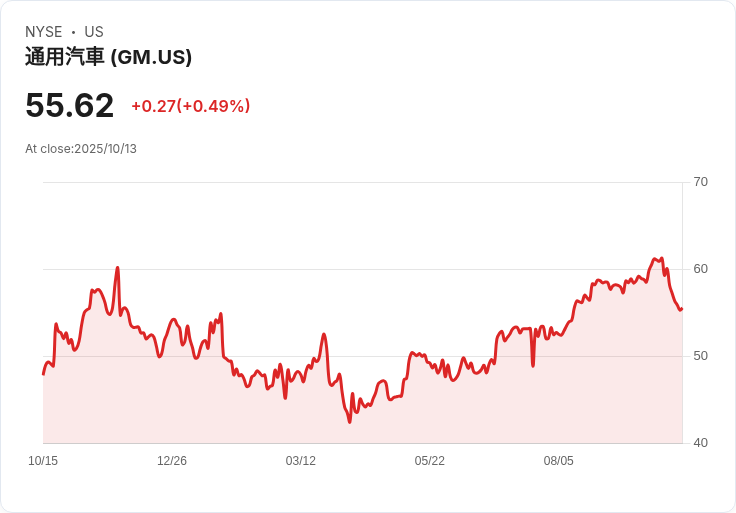Screen dimensions: 736x513
Task: Click the 55.62 current price
Action: point(70,105)
